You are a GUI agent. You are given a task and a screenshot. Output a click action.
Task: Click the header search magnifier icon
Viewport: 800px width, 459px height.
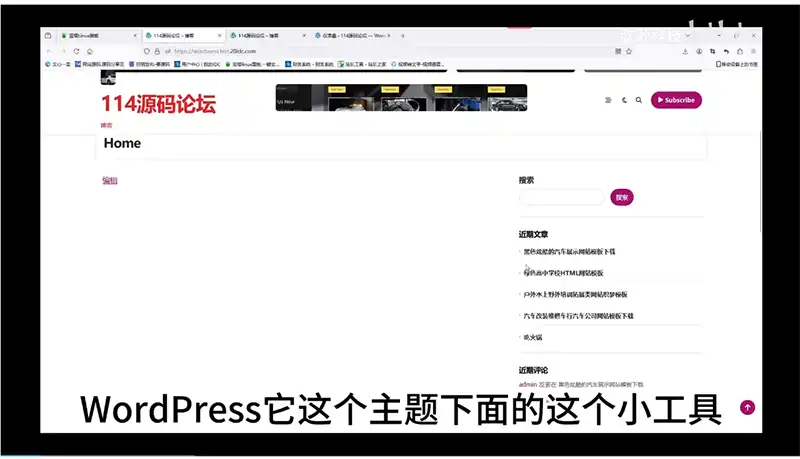[x=639, y=100]
